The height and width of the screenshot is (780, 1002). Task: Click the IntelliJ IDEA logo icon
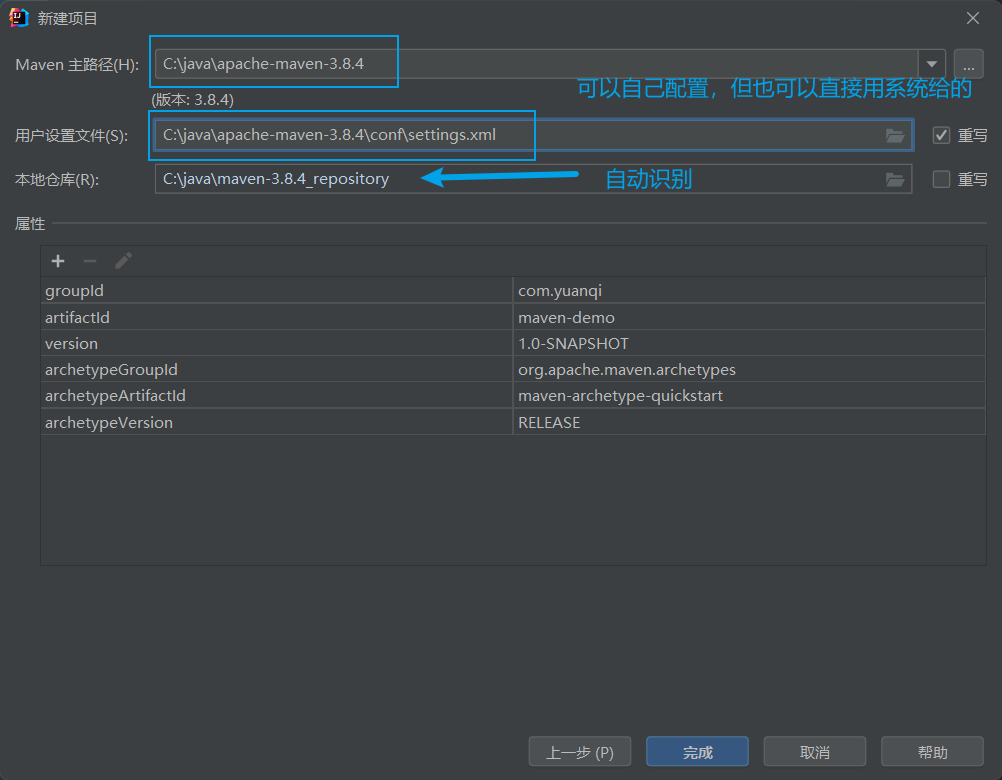pos(19,18)
